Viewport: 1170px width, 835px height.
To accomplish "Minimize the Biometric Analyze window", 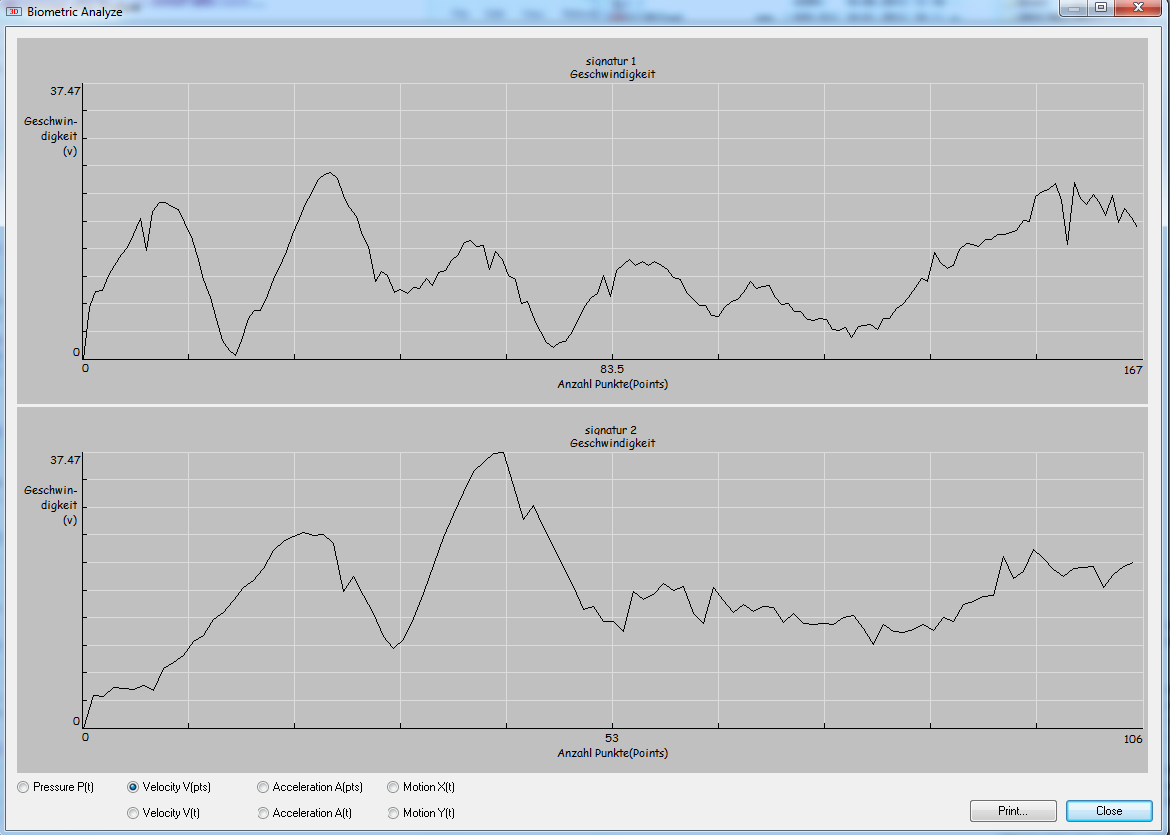I will 1075,8.
